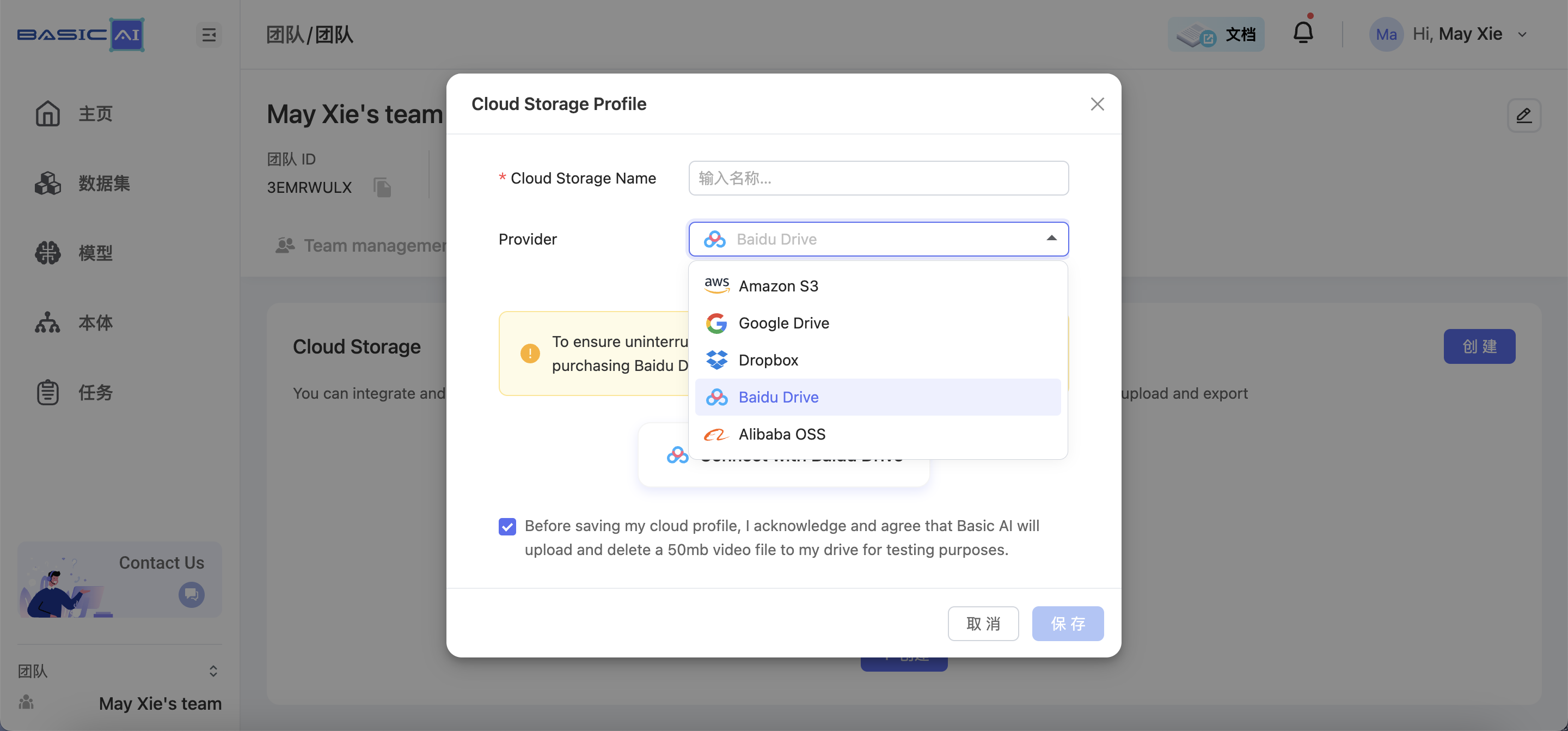Image resolution: width=1568 pixels, height=731 pixels.
Task: Click the BasicAI logo
Action: [x=81, y=35]
